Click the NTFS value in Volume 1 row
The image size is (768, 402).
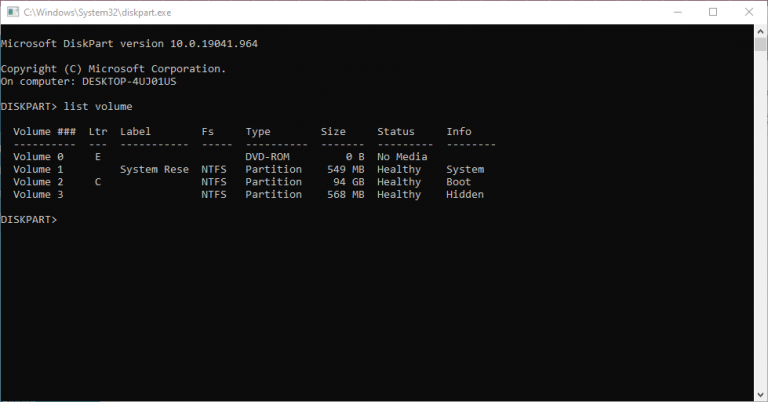pyautogui.click(x=214, y=169)
